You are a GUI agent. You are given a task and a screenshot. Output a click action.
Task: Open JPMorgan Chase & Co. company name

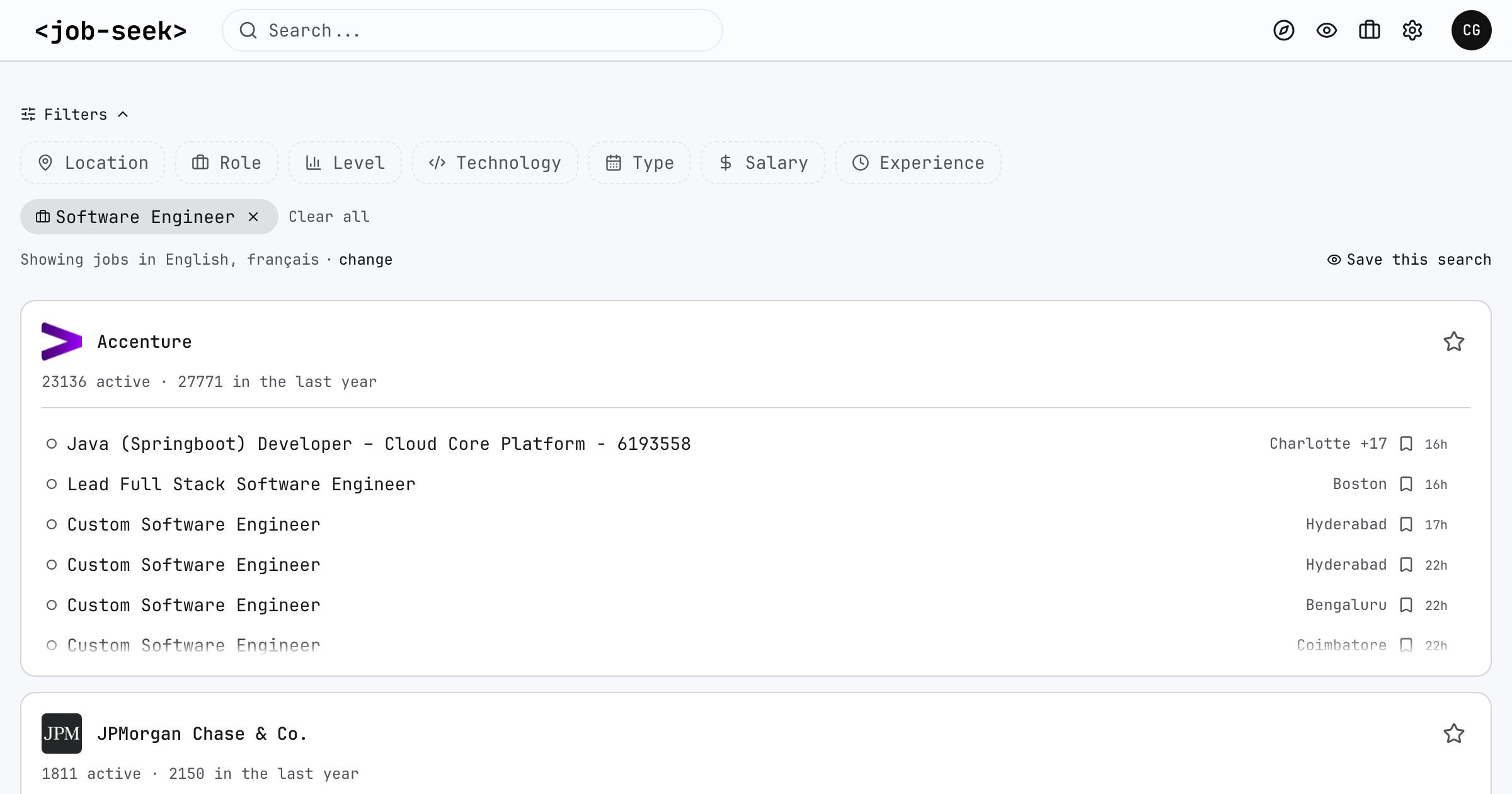pos(202,734)
